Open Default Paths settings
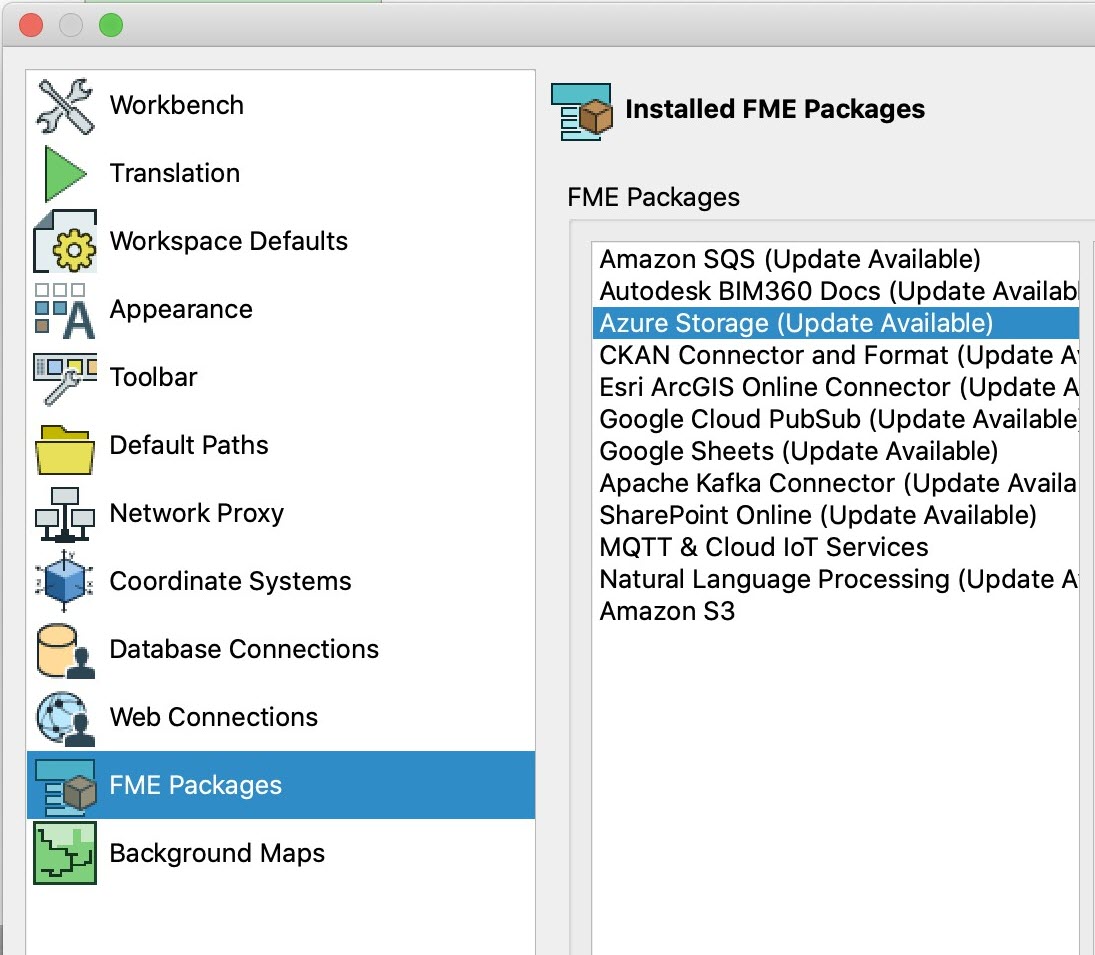1095x955 pixels. click(281, 445)
